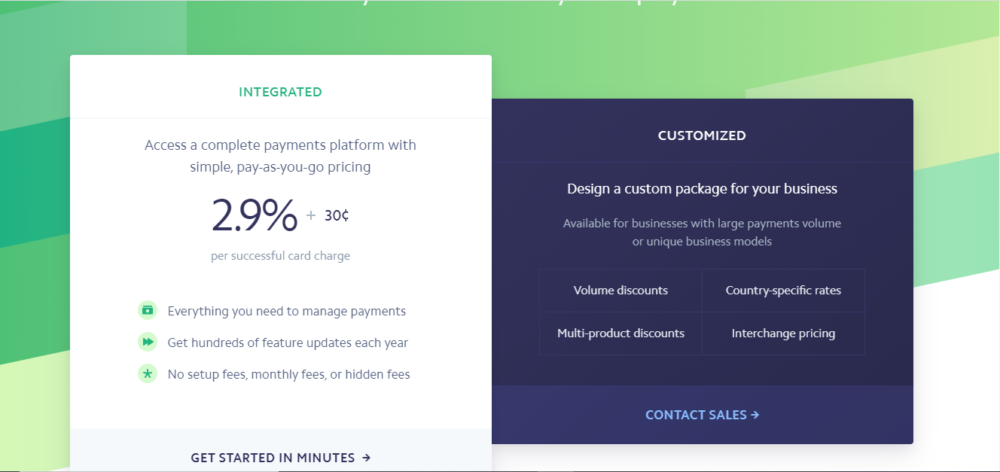
Task: Follow the 'Contact Sales' link
Action: 702,414
